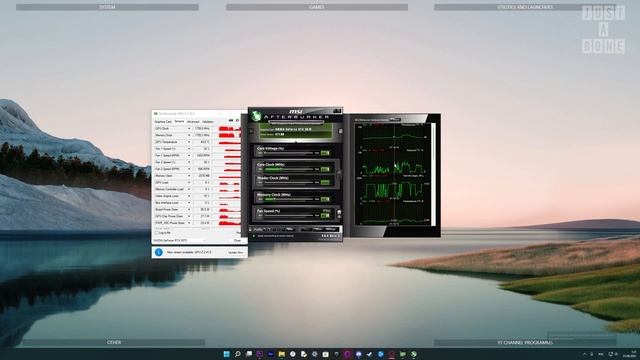The width and height of the screenshot is (640, 360).
Task: Click the Shader Clock slider
Action: pos(288,182)
